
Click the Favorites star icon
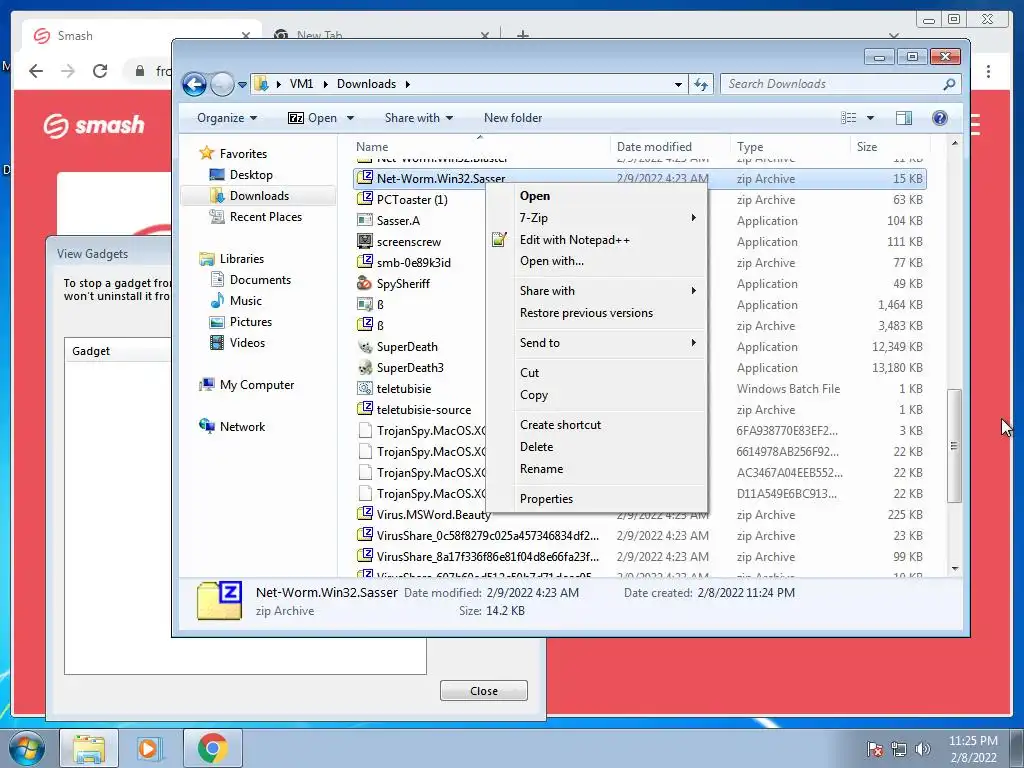[207, 153]
